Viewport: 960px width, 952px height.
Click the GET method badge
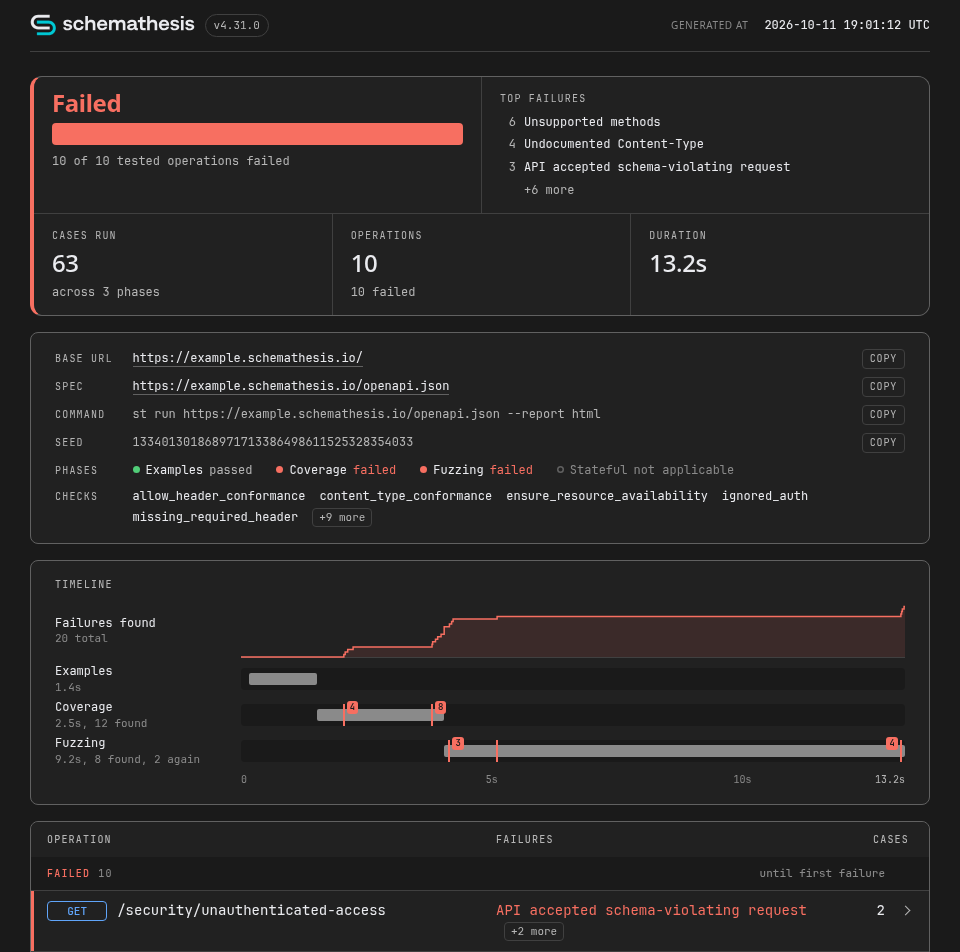point(77,911)
